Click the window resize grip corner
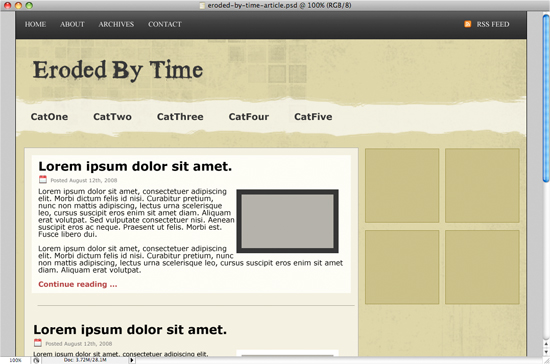Screen dimensions: 550x364 [546, 360]
